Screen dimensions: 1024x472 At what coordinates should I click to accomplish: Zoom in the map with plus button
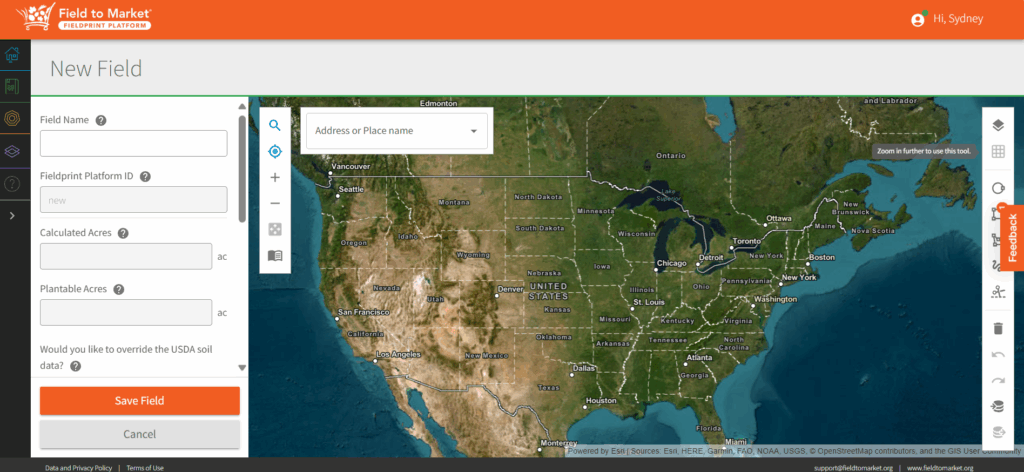tap(275, 177)
